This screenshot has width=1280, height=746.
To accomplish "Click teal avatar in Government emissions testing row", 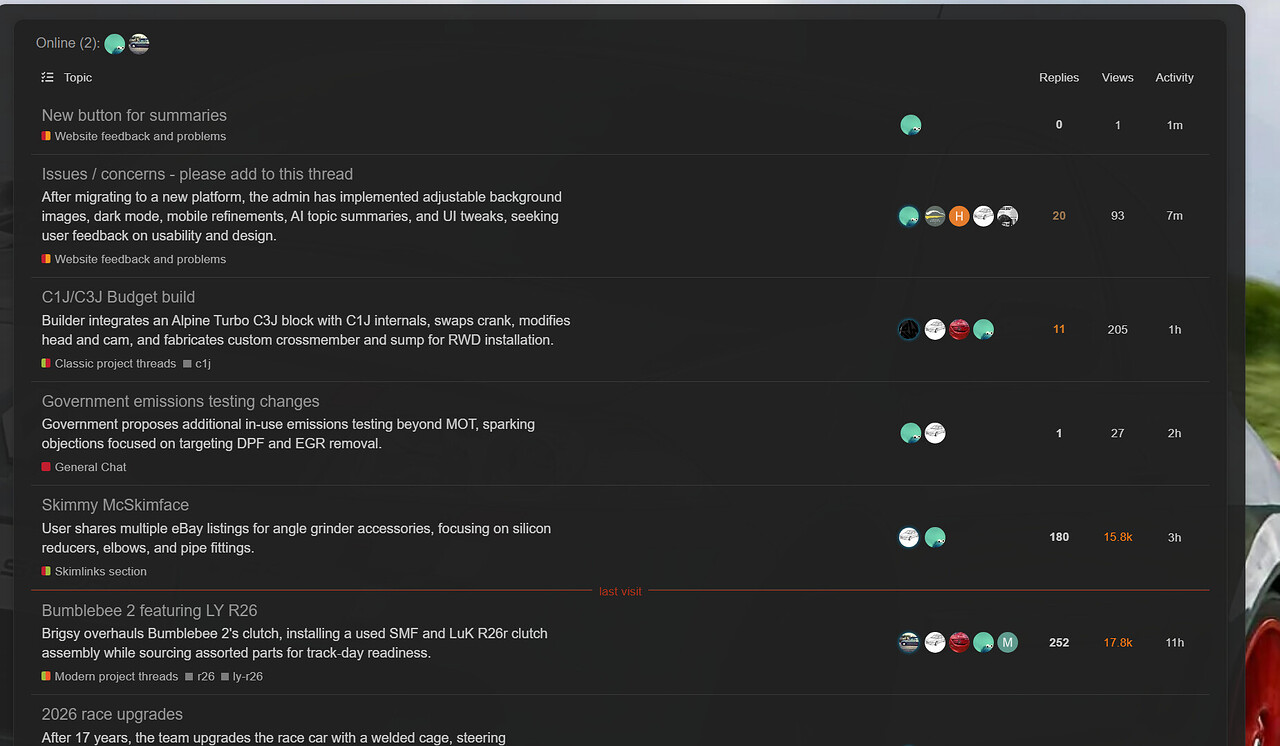I will coord(910,433).
